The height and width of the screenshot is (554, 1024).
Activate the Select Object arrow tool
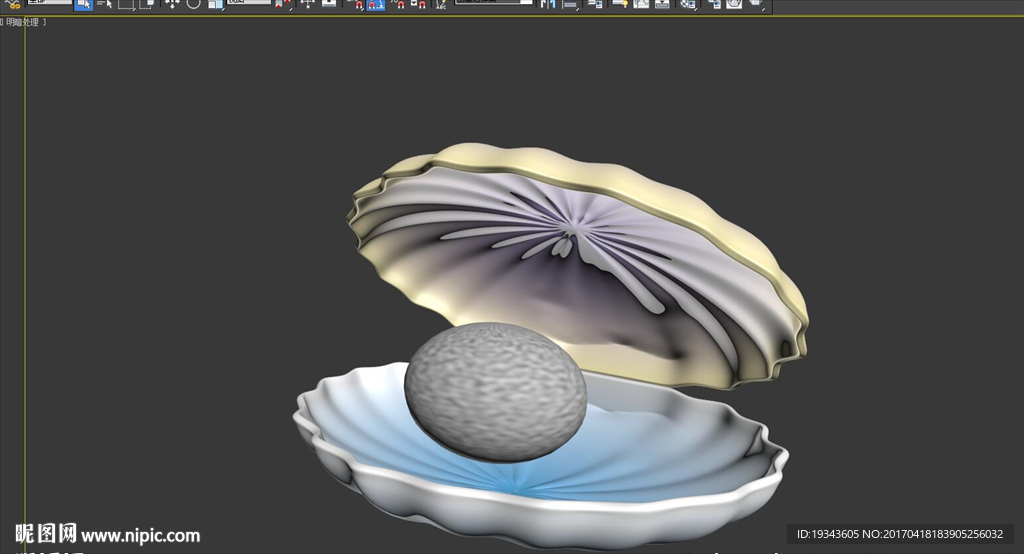point(84,4)
